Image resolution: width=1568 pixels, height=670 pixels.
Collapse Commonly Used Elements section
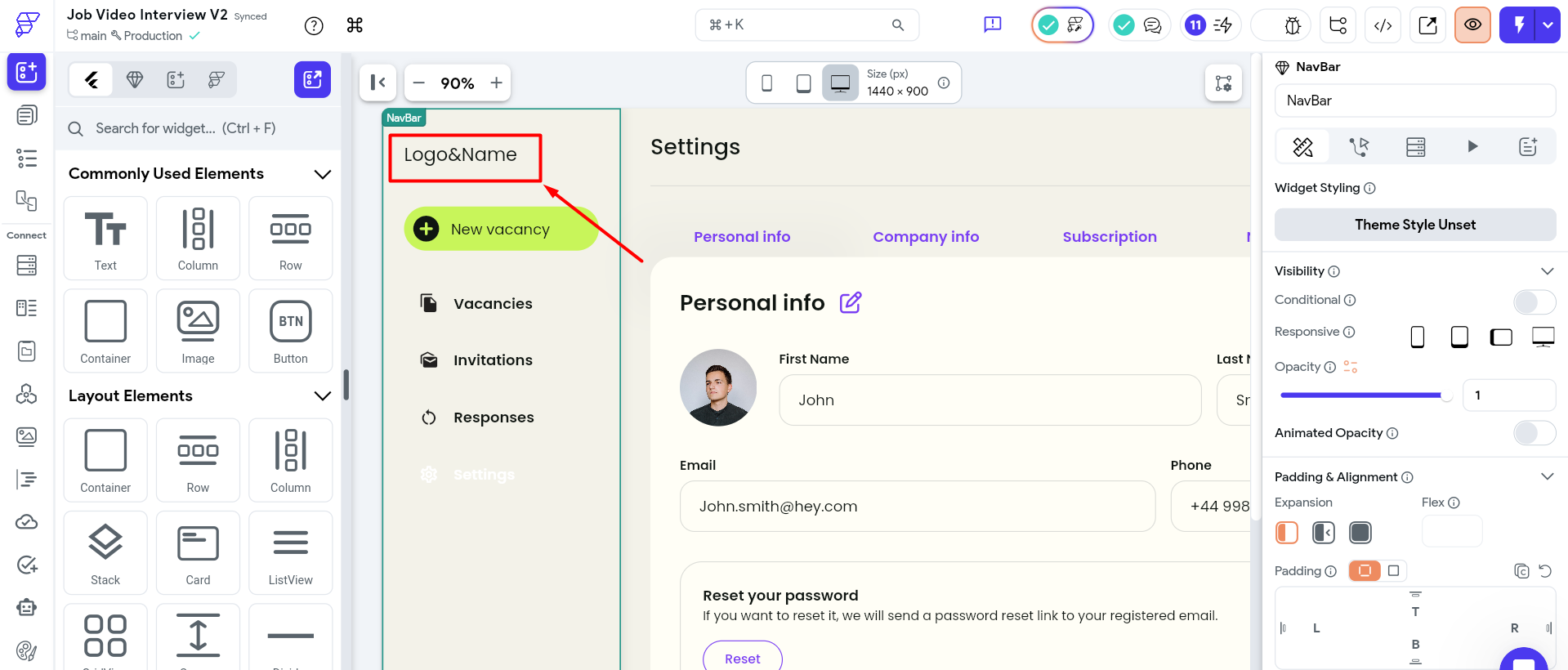[323, 174]
